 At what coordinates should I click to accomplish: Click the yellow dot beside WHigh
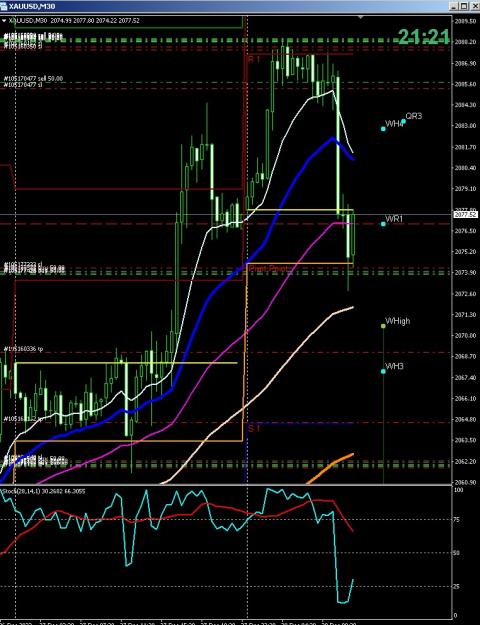383,326
